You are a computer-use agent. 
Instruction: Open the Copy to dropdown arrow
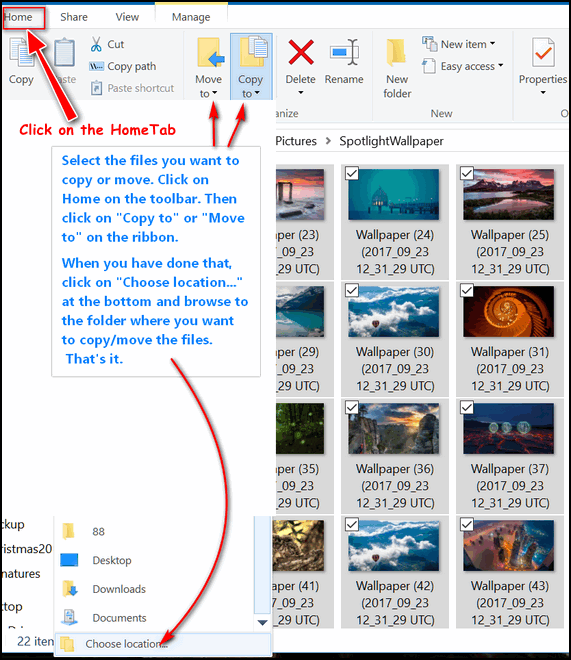pos(257,93)
